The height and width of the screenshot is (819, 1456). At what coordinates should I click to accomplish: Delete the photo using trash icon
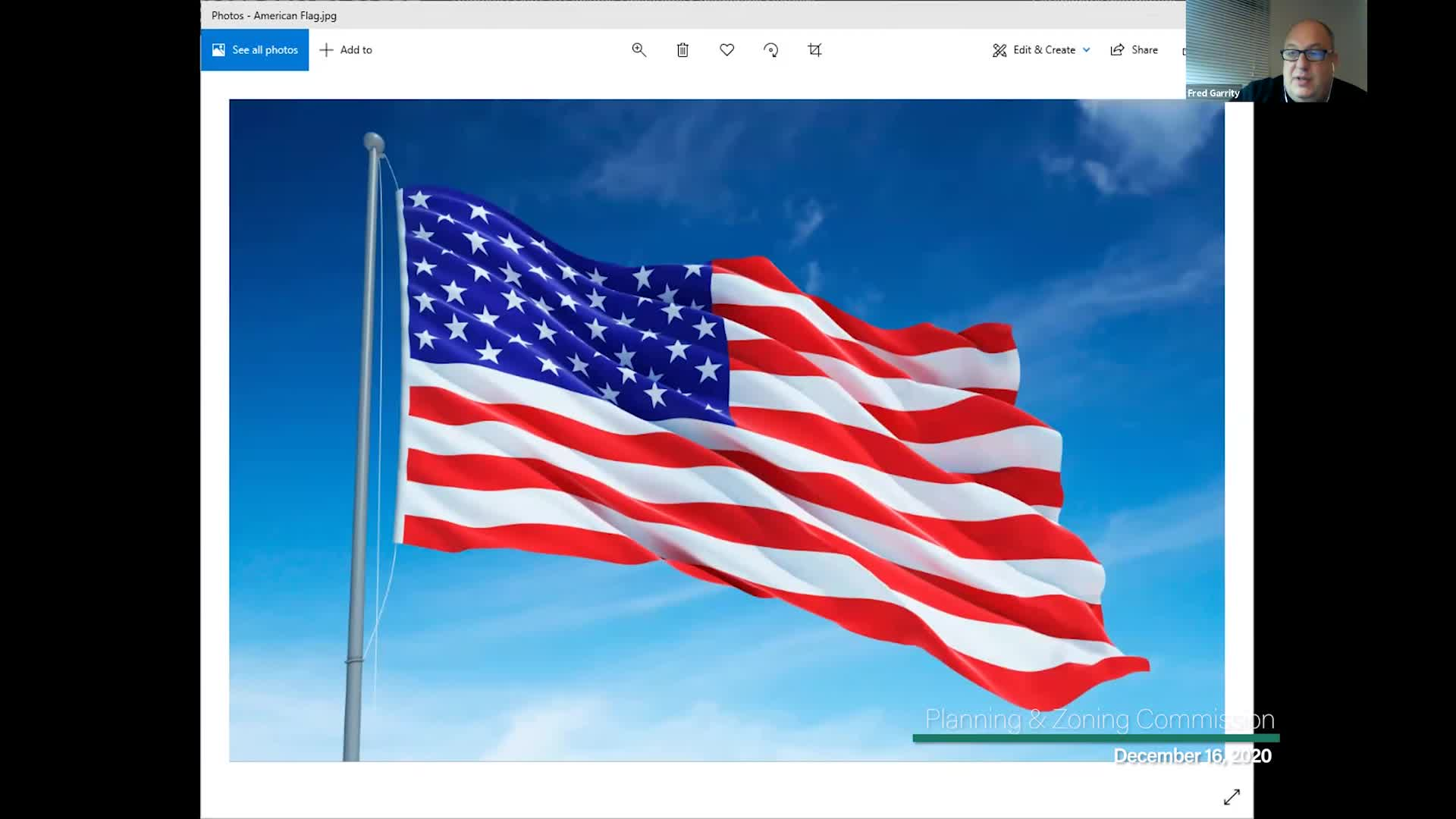[x=682, y=50]
